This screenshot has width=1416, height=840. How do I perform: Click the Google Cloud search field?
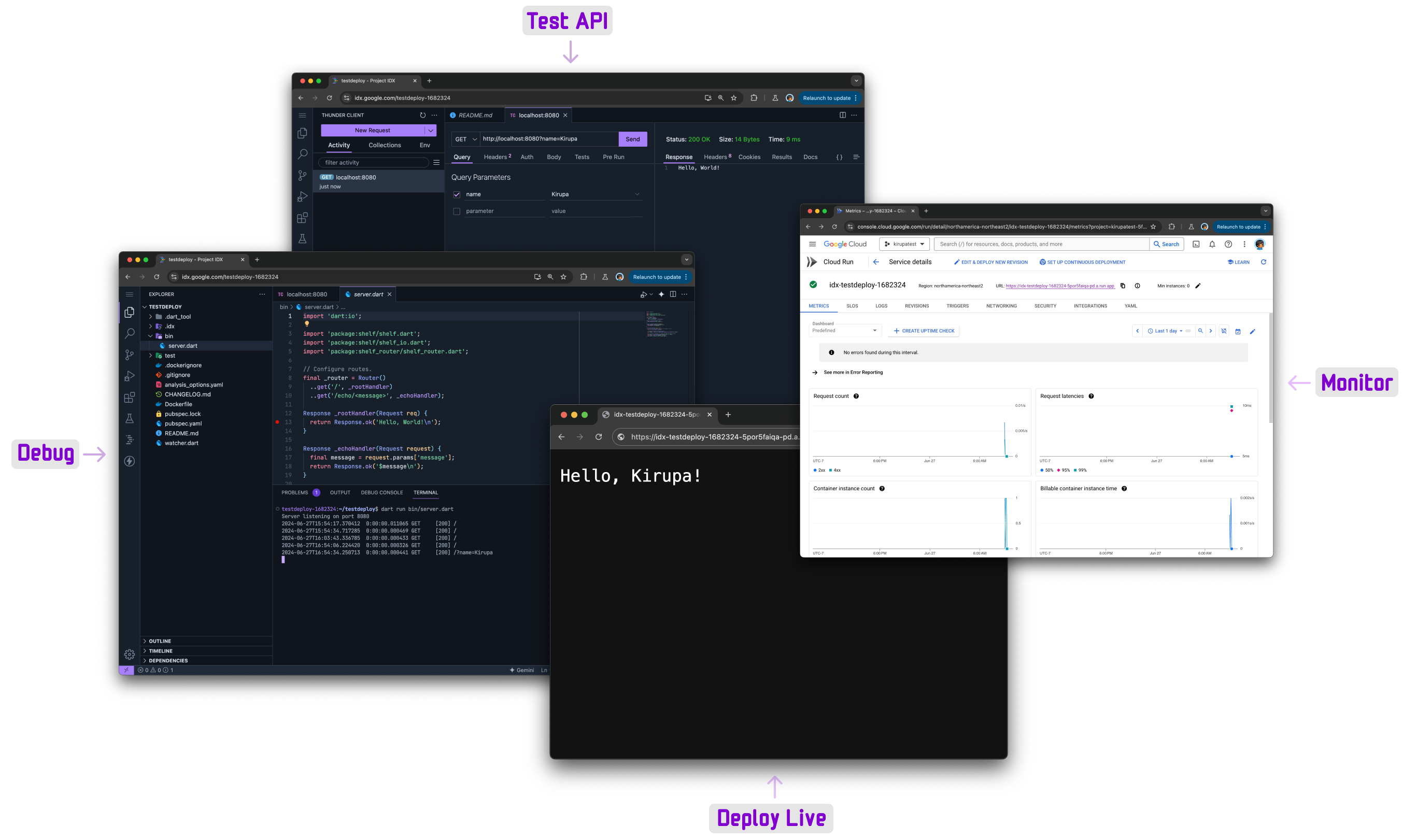point(1042,244)
